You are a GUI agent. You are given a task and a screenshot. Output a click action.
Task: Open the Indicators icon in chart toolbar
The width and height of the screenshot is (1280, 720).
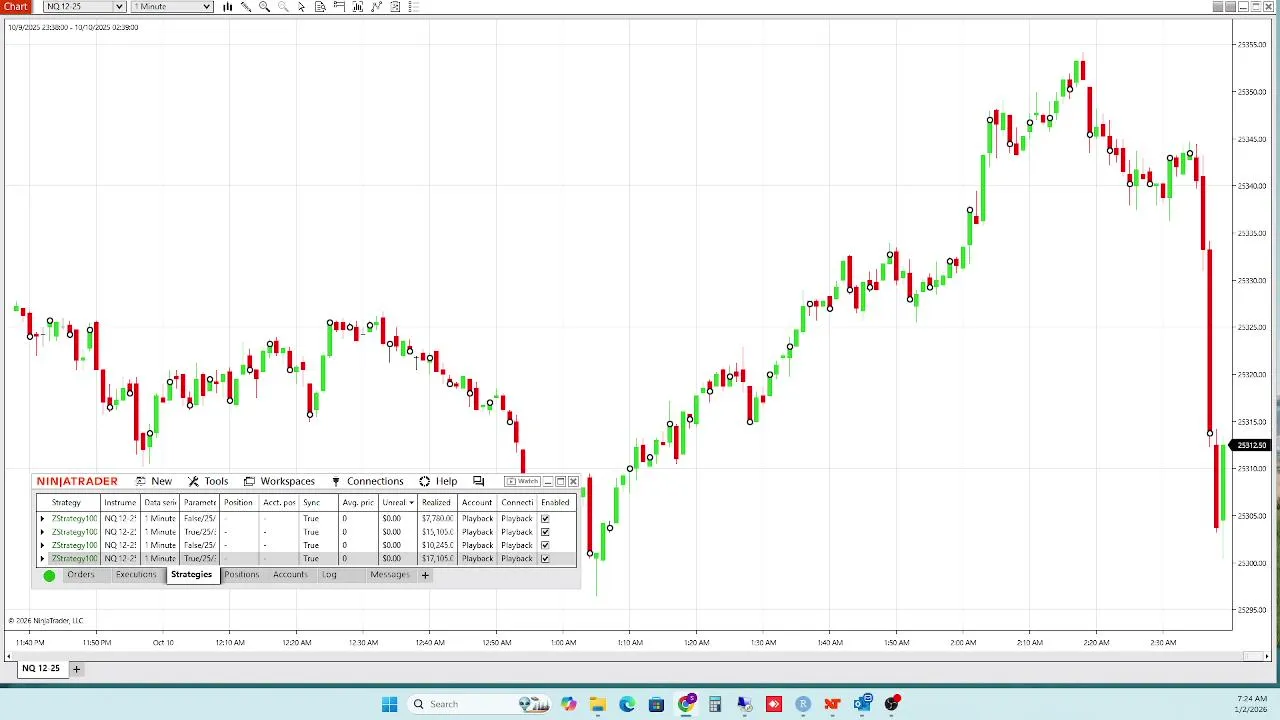[358, 7]
